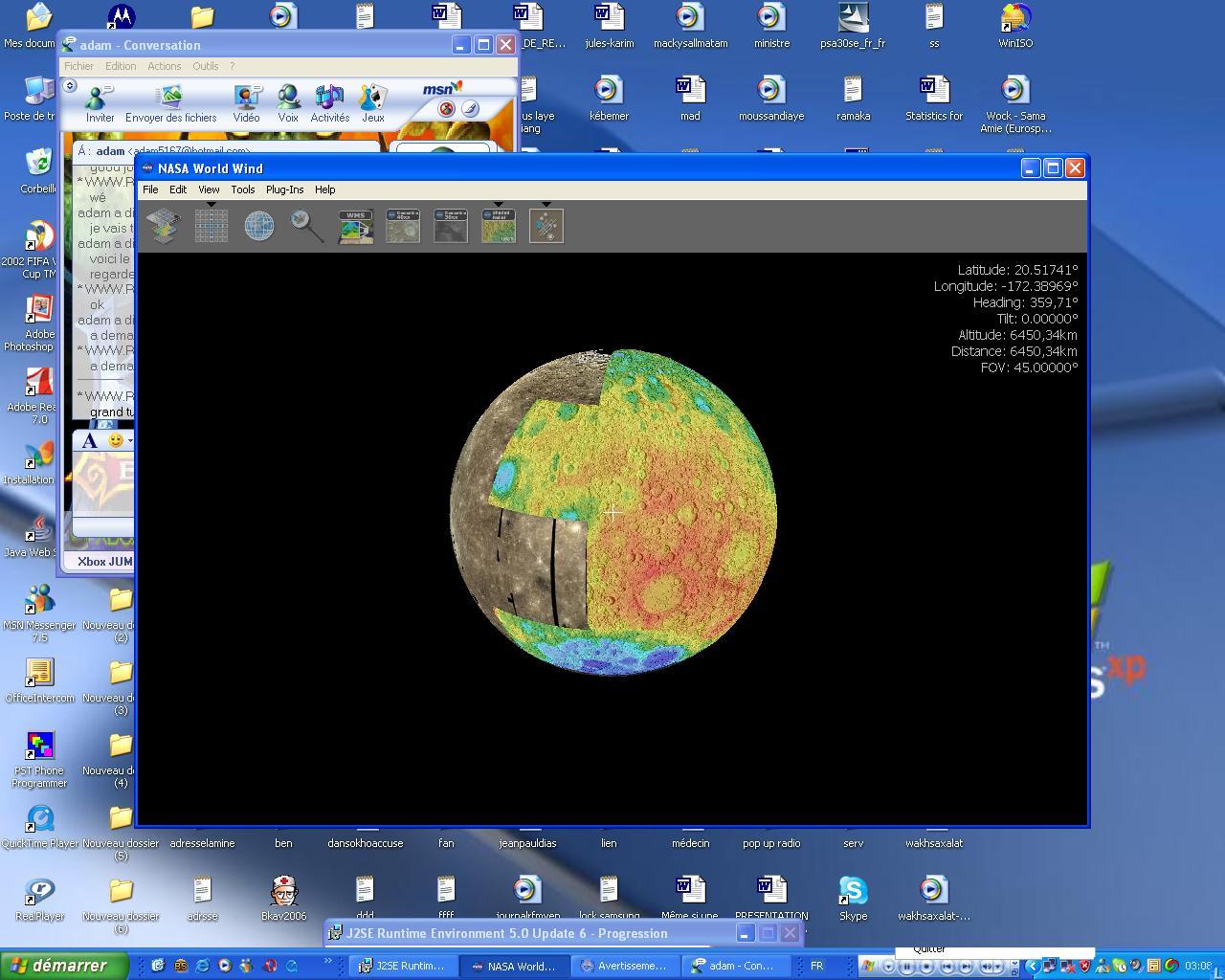Toggle the Clementine 30xx imagery layer
The image size is (1225, 980).
point(451,227)
